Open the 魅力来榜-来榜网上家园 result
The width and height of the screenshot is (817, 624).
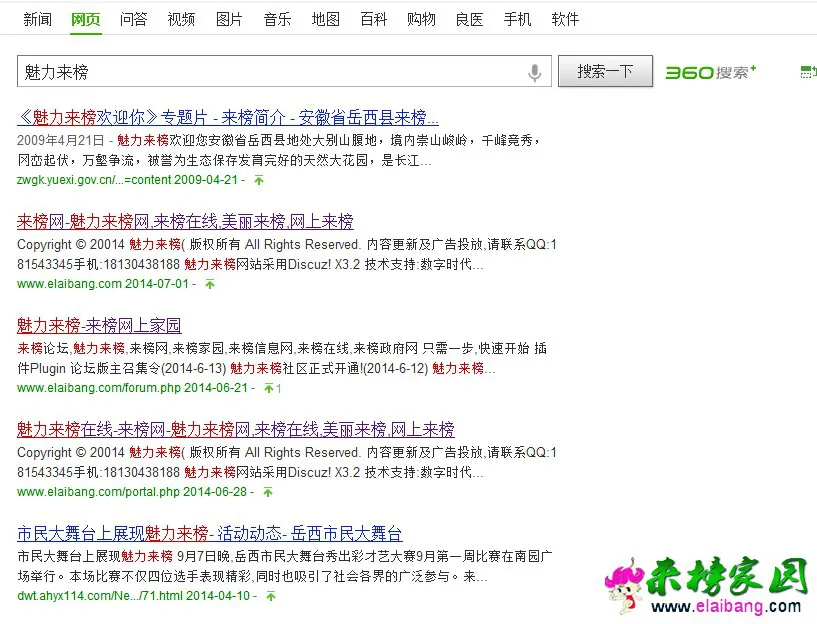click(x=99, y=325)
